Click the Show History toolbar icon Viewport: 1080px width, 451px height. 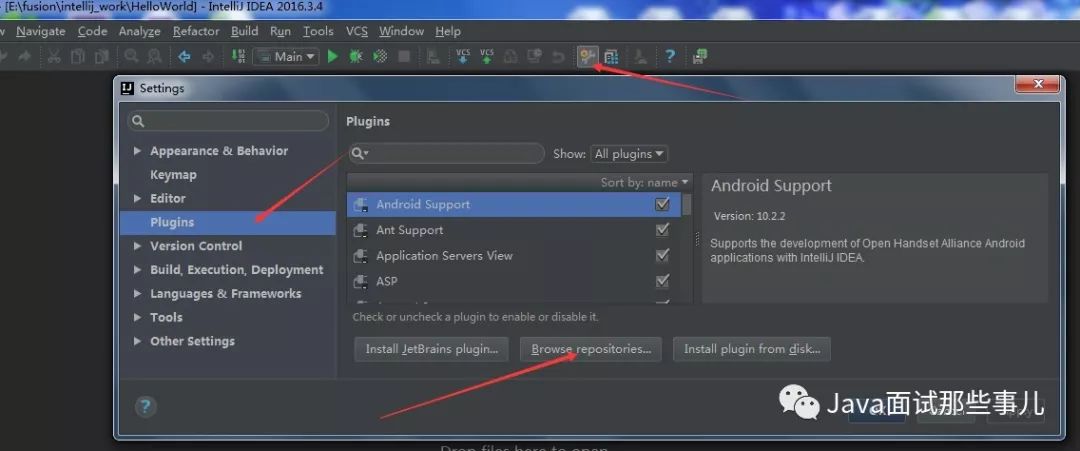[534, 56]
